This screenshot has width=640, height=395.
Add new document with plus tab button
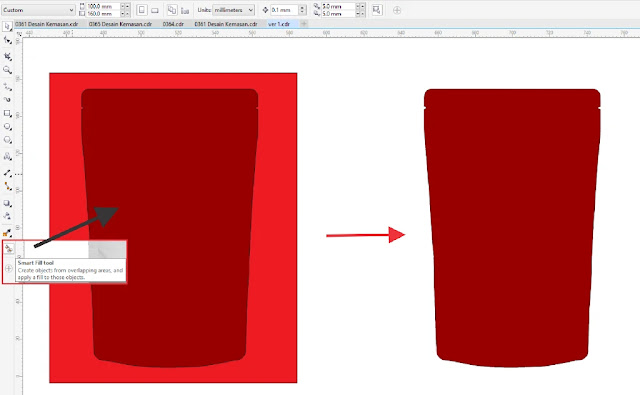click(304, 24)
